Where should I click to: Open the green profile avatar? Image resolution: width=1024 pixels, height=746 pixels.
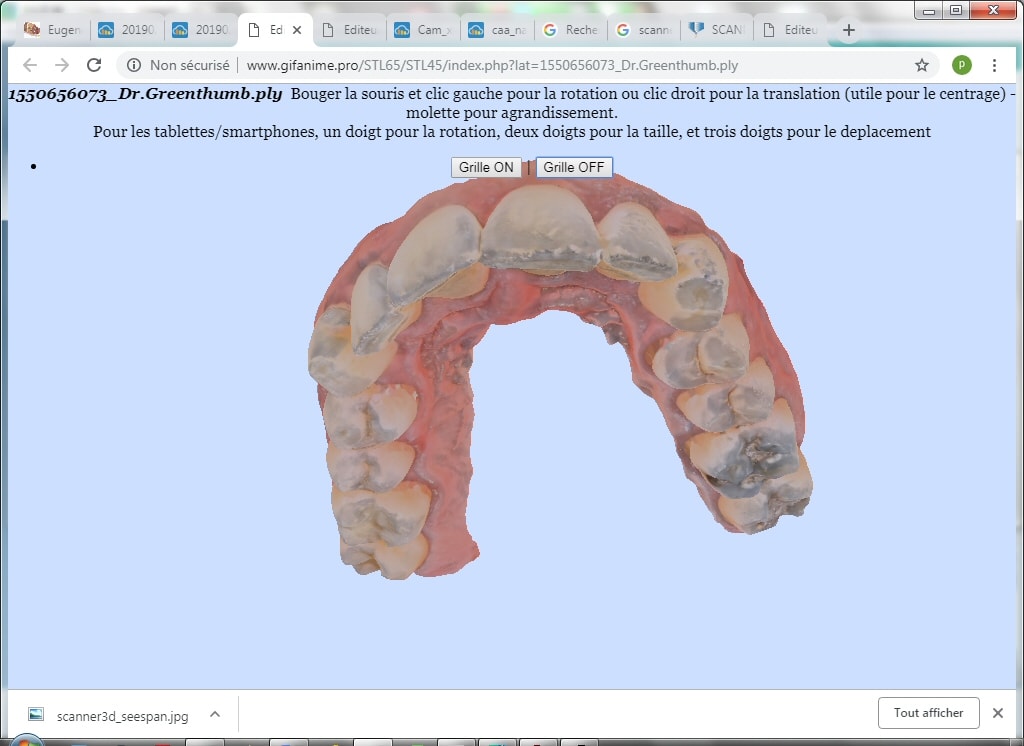[x=961, y=65]
